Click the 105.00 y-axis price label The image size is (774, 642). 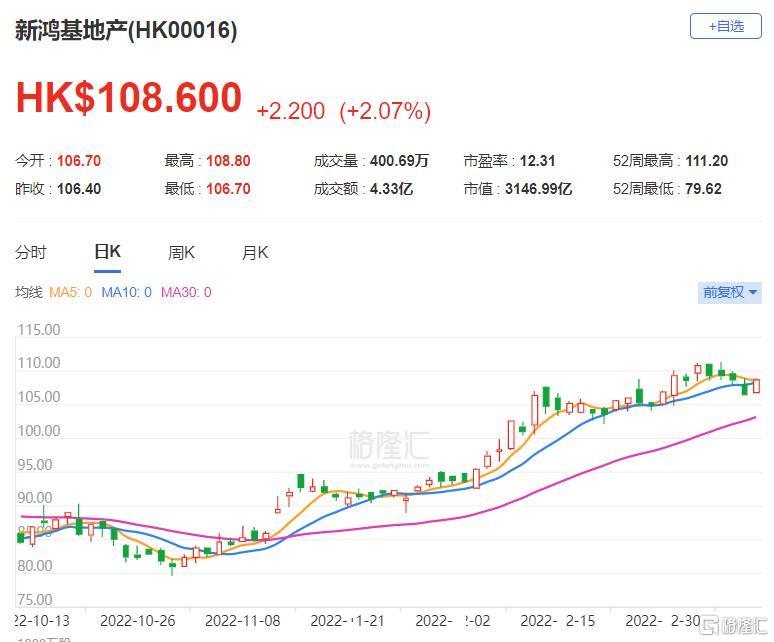click(39, 397)
